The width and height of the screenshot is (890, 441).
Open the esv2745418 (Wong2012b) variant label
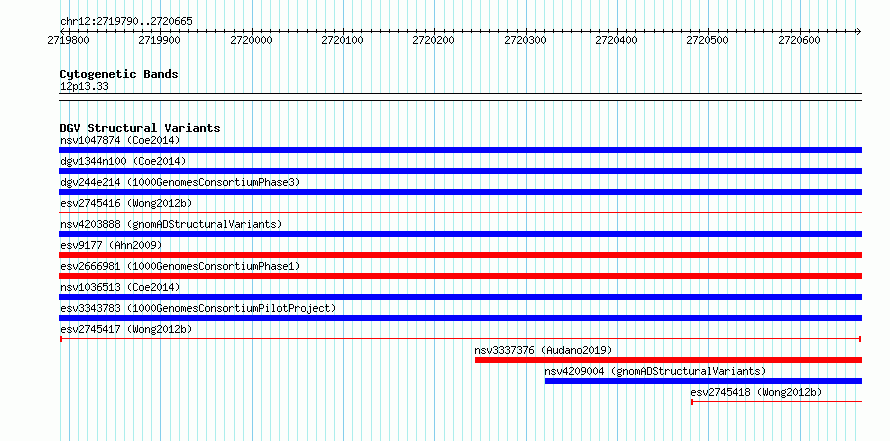756,392
